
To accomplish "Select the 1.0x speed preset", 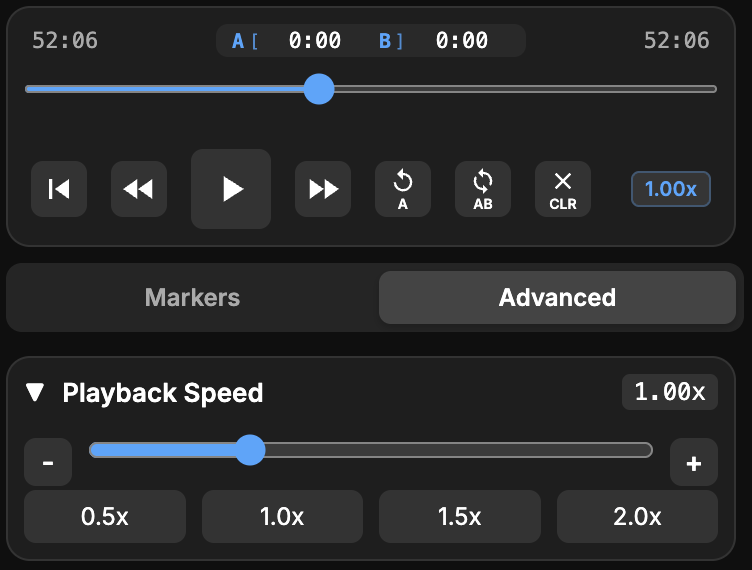I will coord(282,517).
